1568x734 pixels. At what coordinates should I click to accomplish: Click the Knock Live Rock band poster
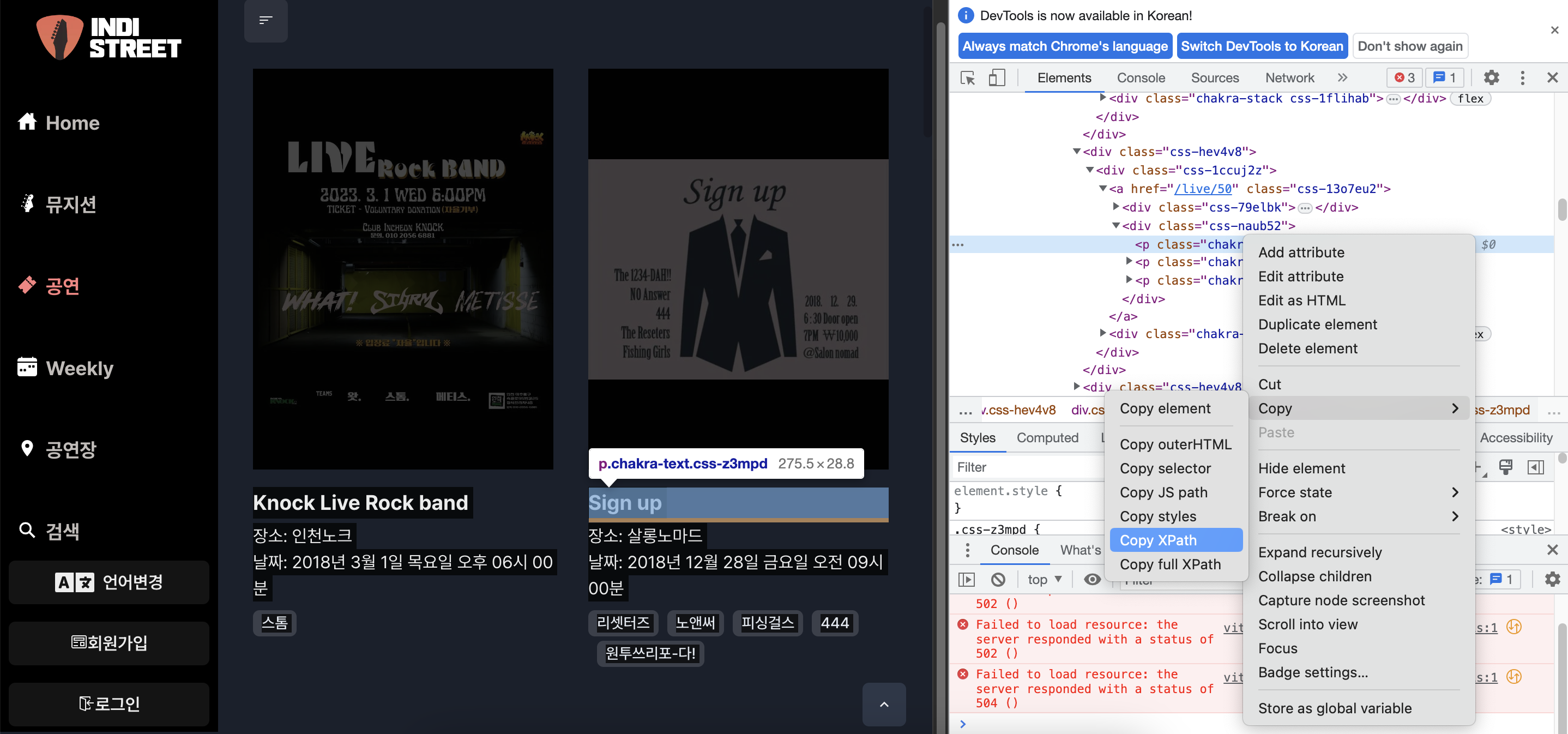pos(403,268)
